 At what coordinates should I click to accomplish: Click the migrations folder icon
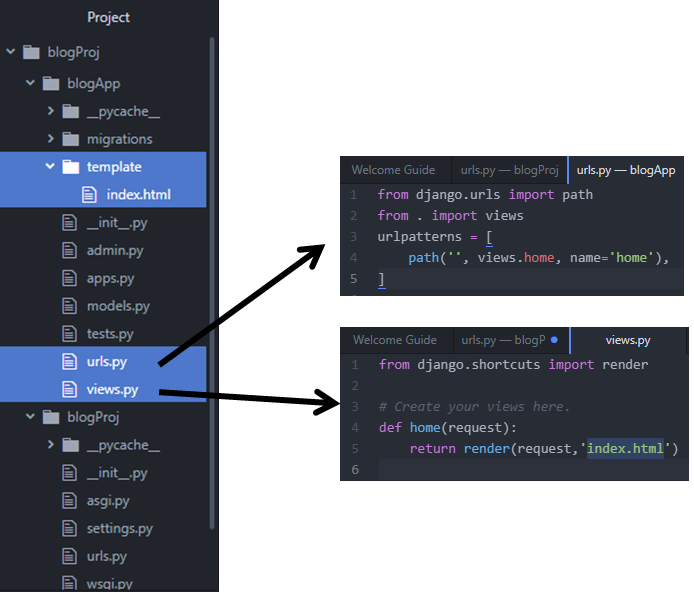coord(70,139)
